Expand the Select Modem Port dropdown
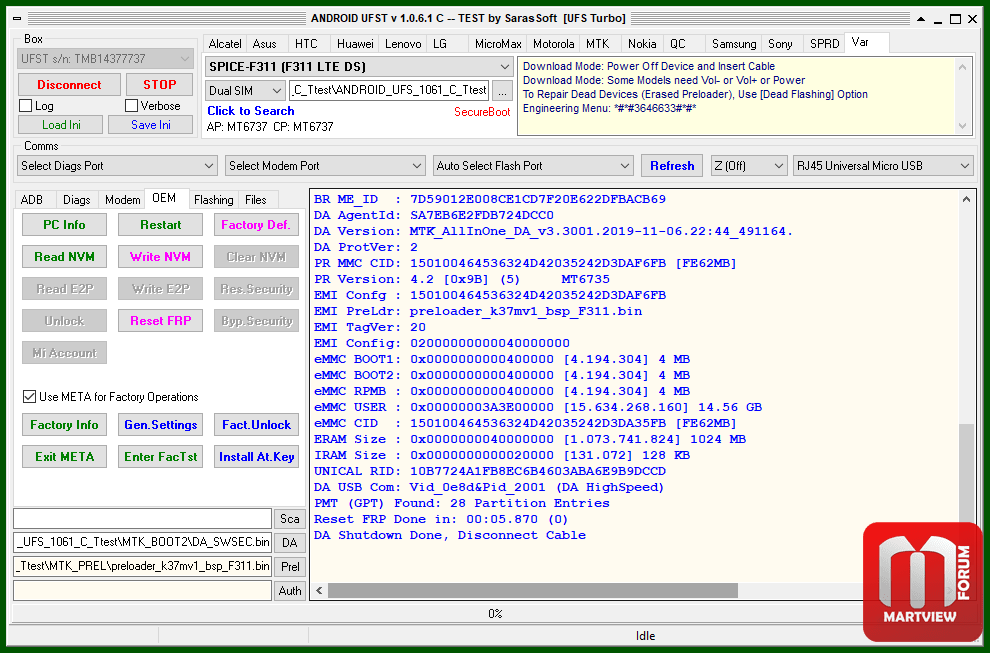Screen dimensions: 990x653 tap(325, 165)
